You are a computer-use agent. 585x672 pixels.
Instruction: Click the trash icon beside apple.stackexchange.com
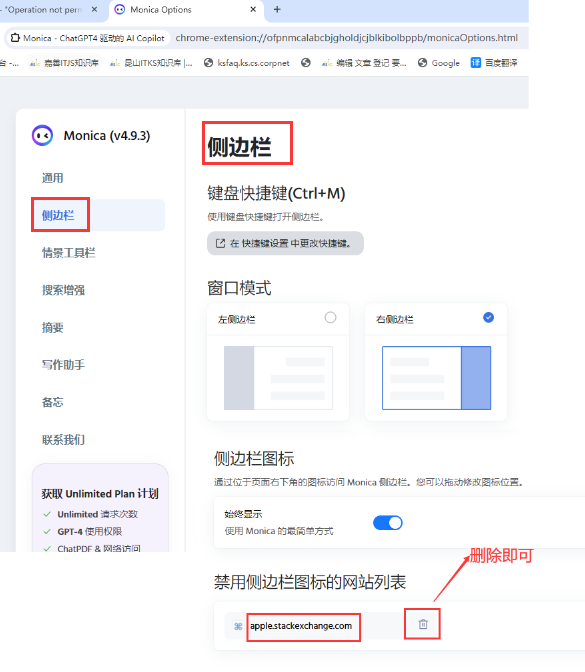423,624
